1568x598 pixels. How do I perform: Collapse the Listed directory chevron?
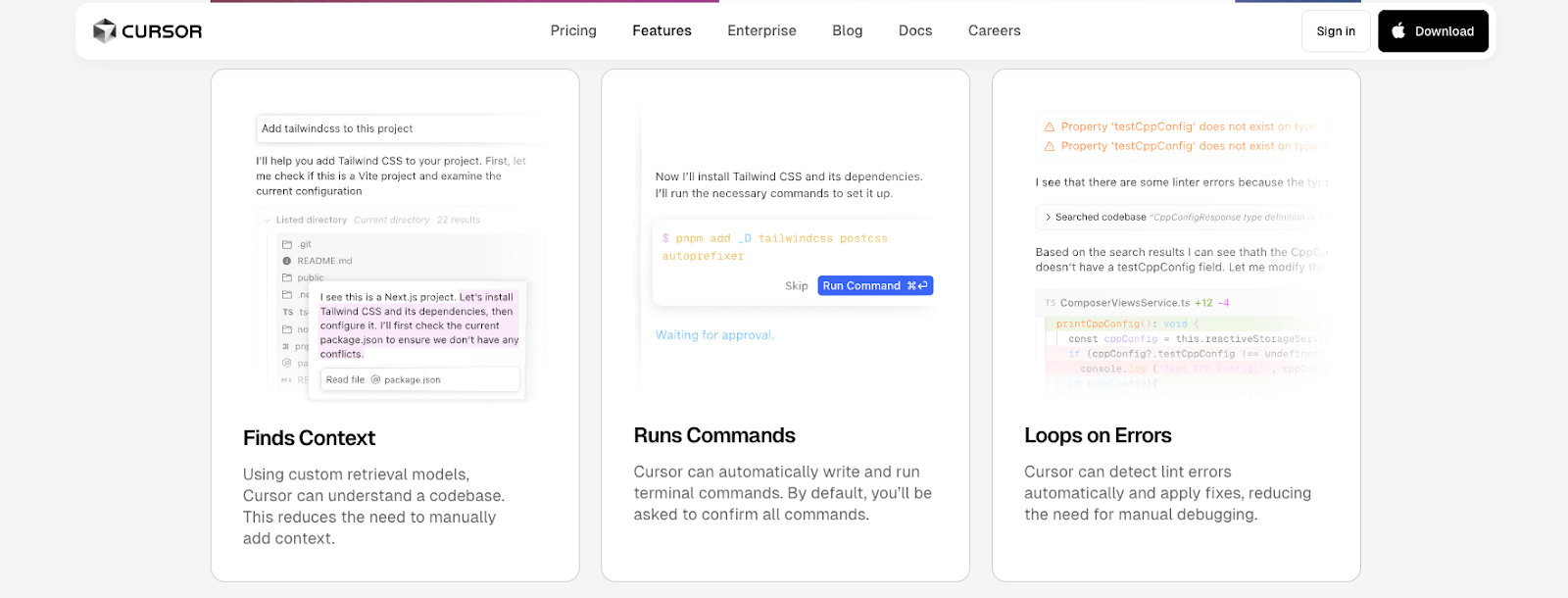point(268,220)
